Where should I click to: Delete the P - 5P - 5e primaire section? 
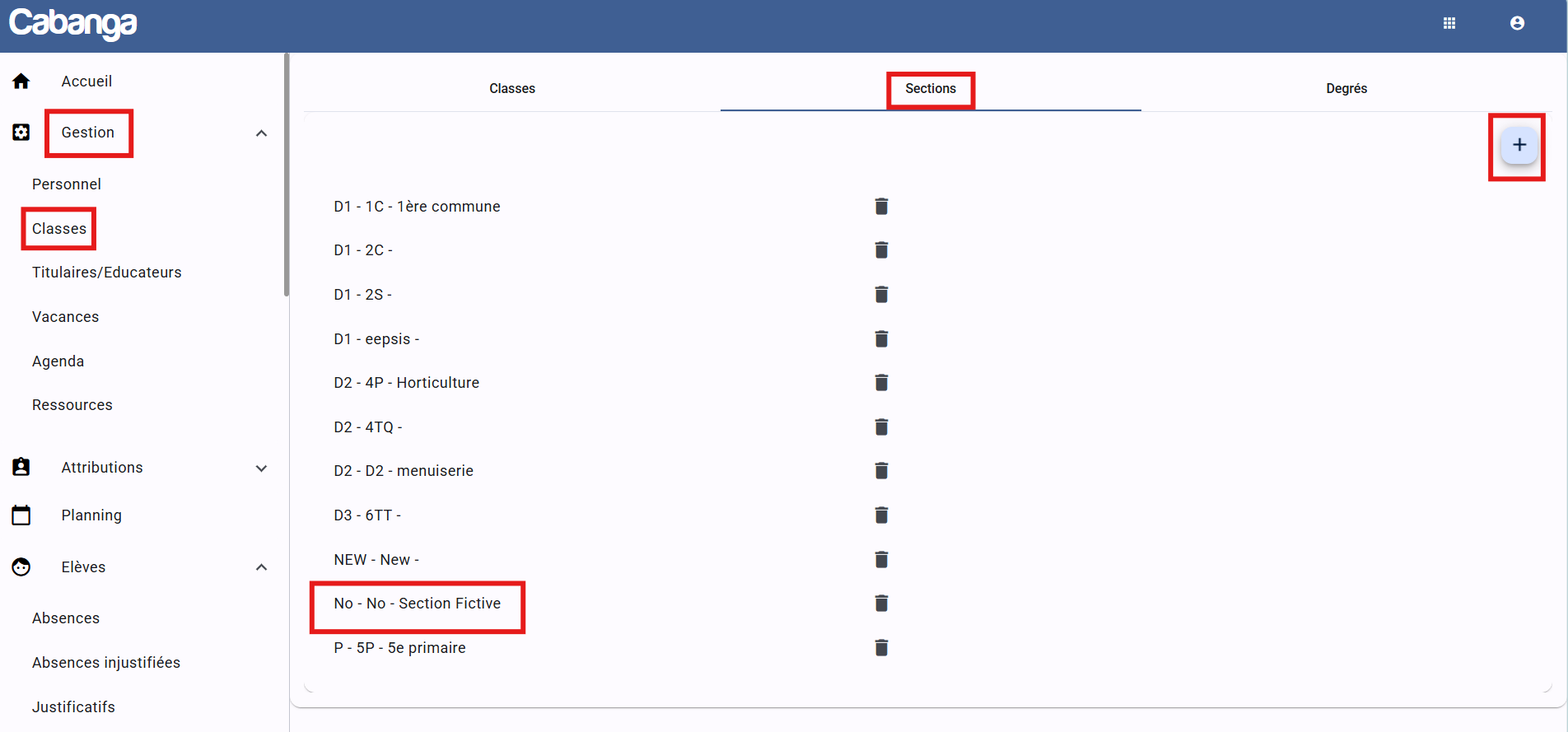click(881, 648)
